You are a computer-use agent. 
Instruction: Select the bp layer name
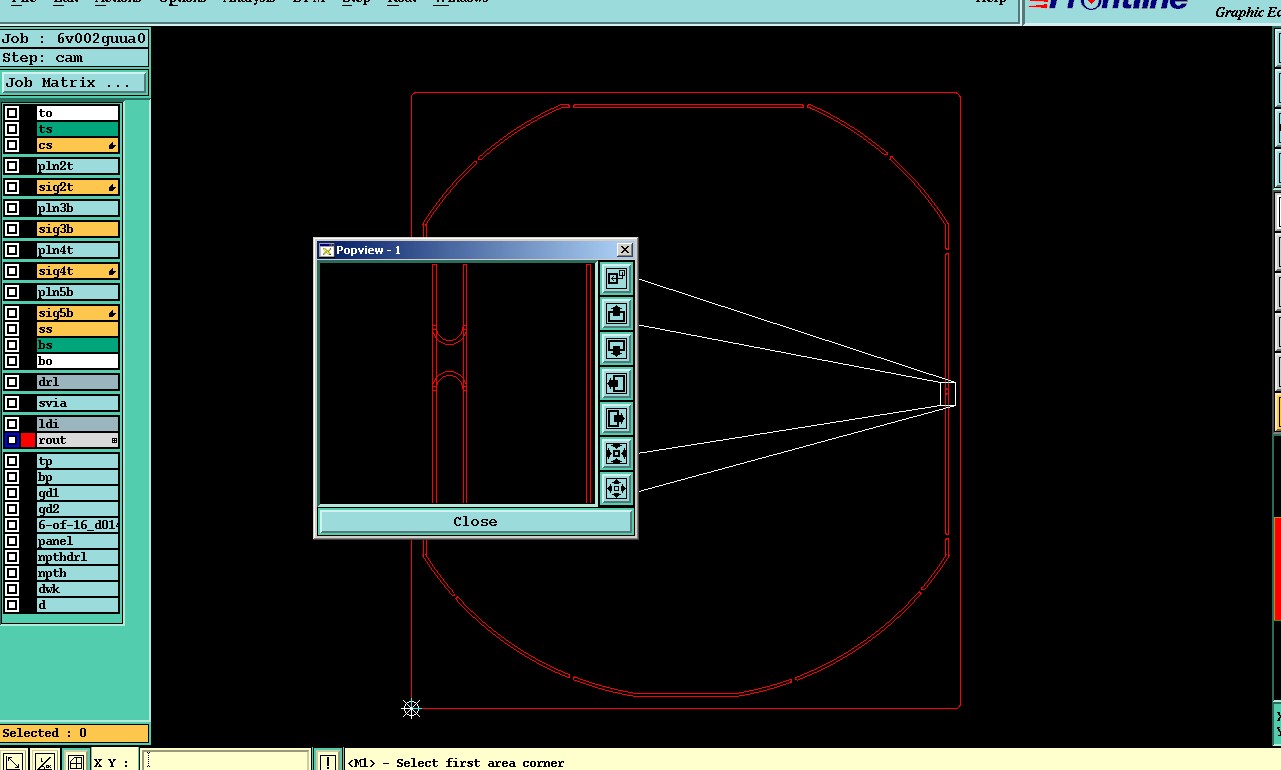click(78, 477)
